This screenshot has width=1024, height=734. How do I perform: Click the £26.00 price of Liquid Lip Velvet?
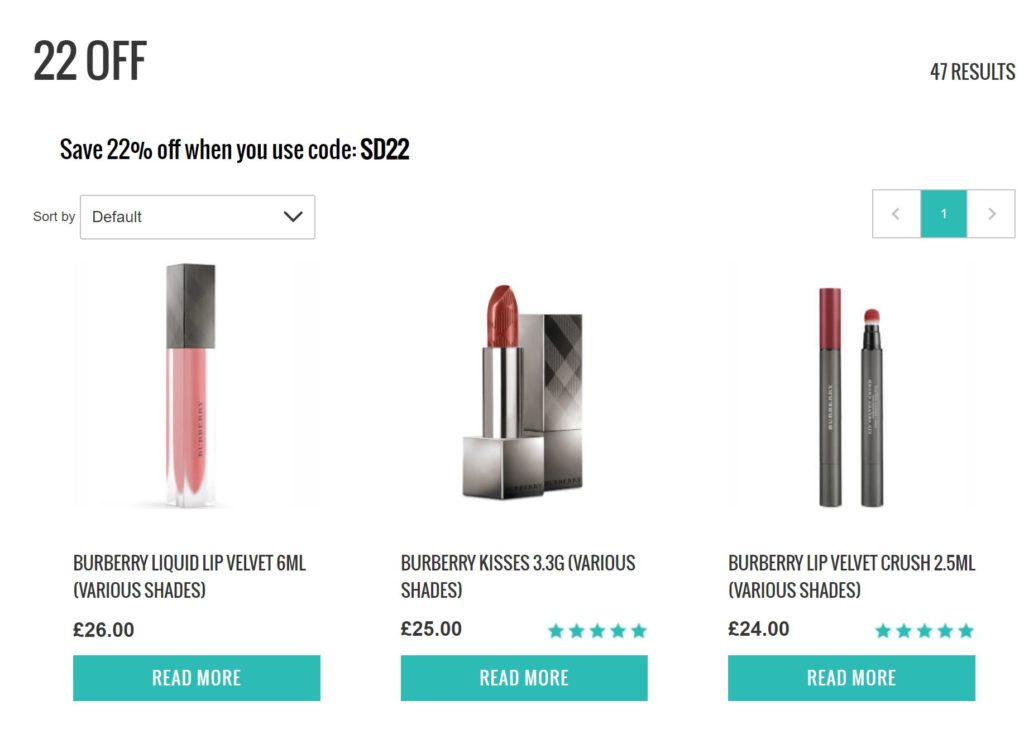tap(103, 630)
